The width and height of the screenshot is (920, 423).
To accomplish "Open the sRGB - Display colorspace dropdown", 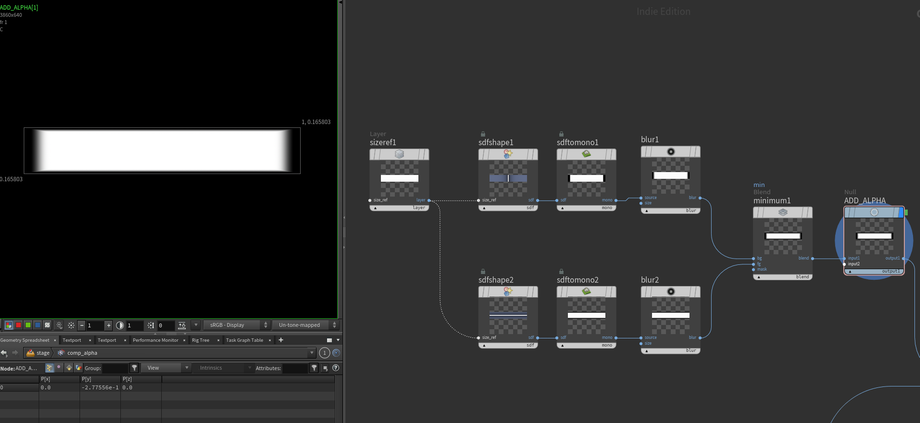I will point(234,325).
